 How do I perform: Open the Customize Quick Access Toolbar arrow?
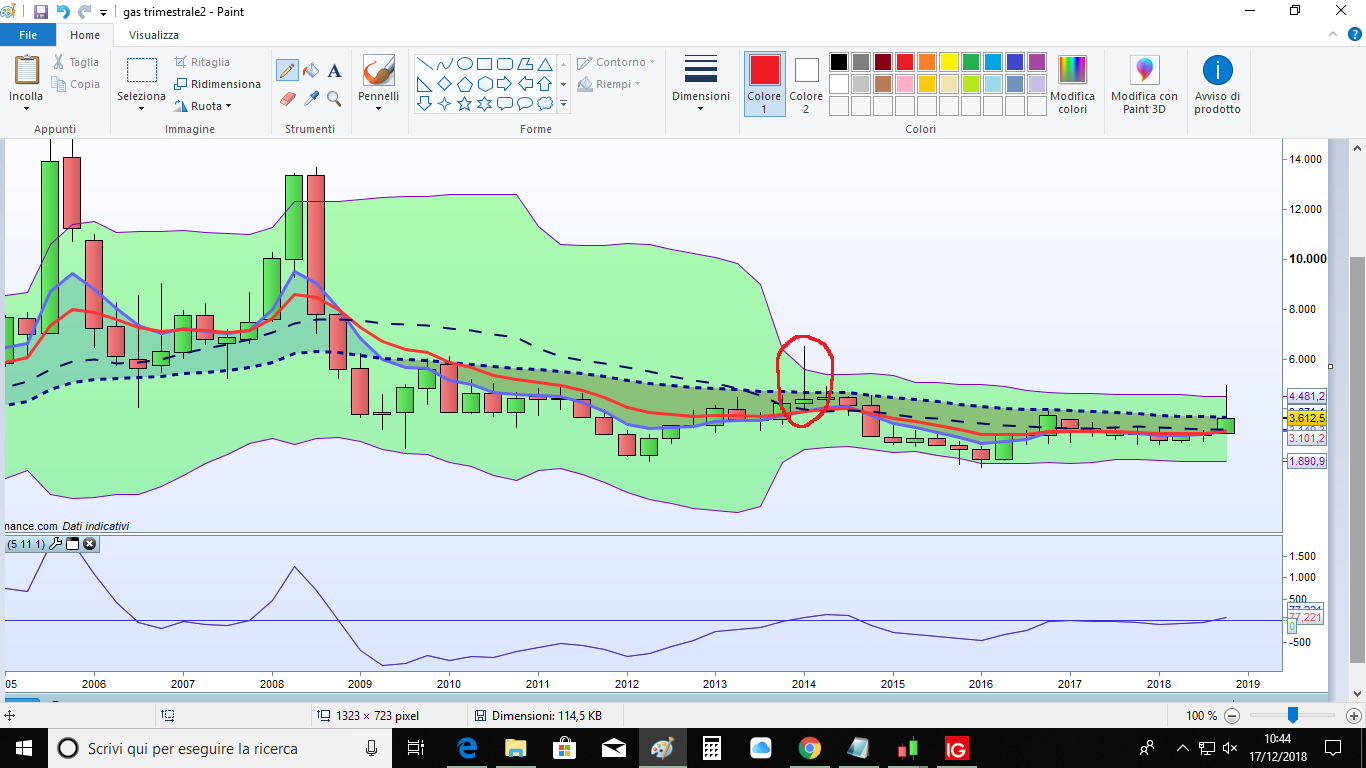pos(104,13)
